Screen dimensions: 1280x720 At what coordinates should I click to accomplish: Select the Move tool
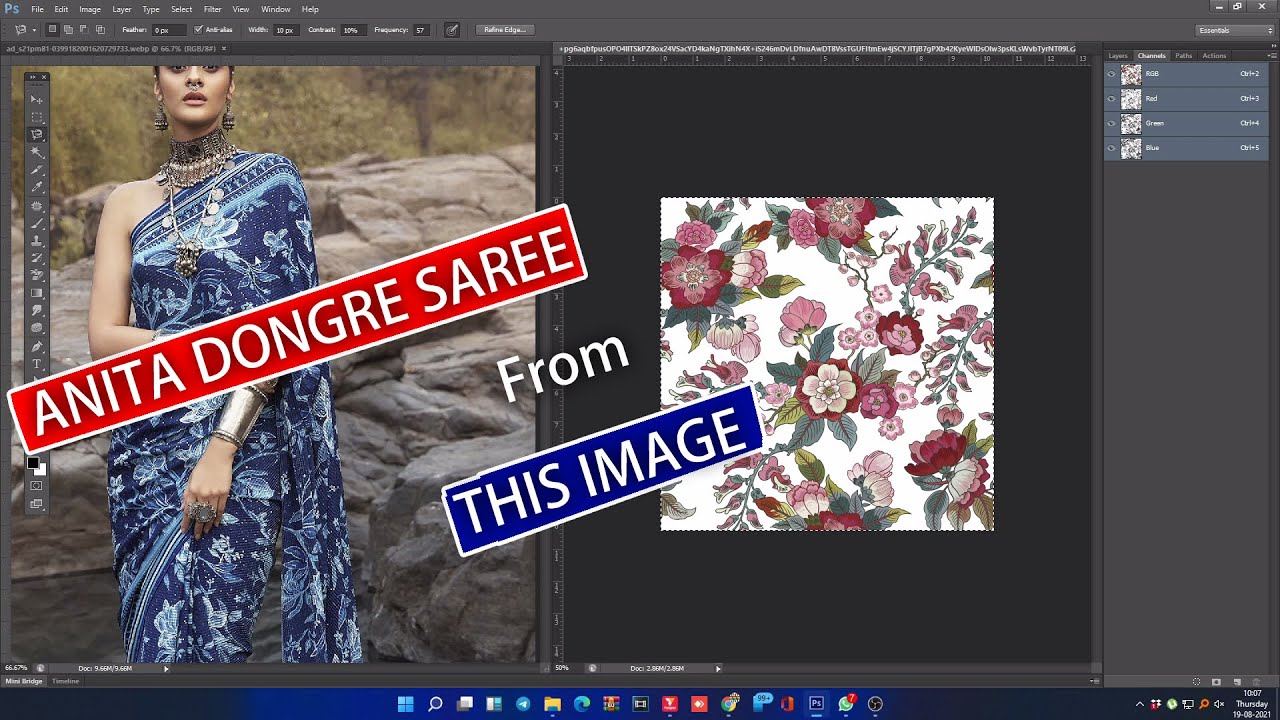[x=37, y=99]
